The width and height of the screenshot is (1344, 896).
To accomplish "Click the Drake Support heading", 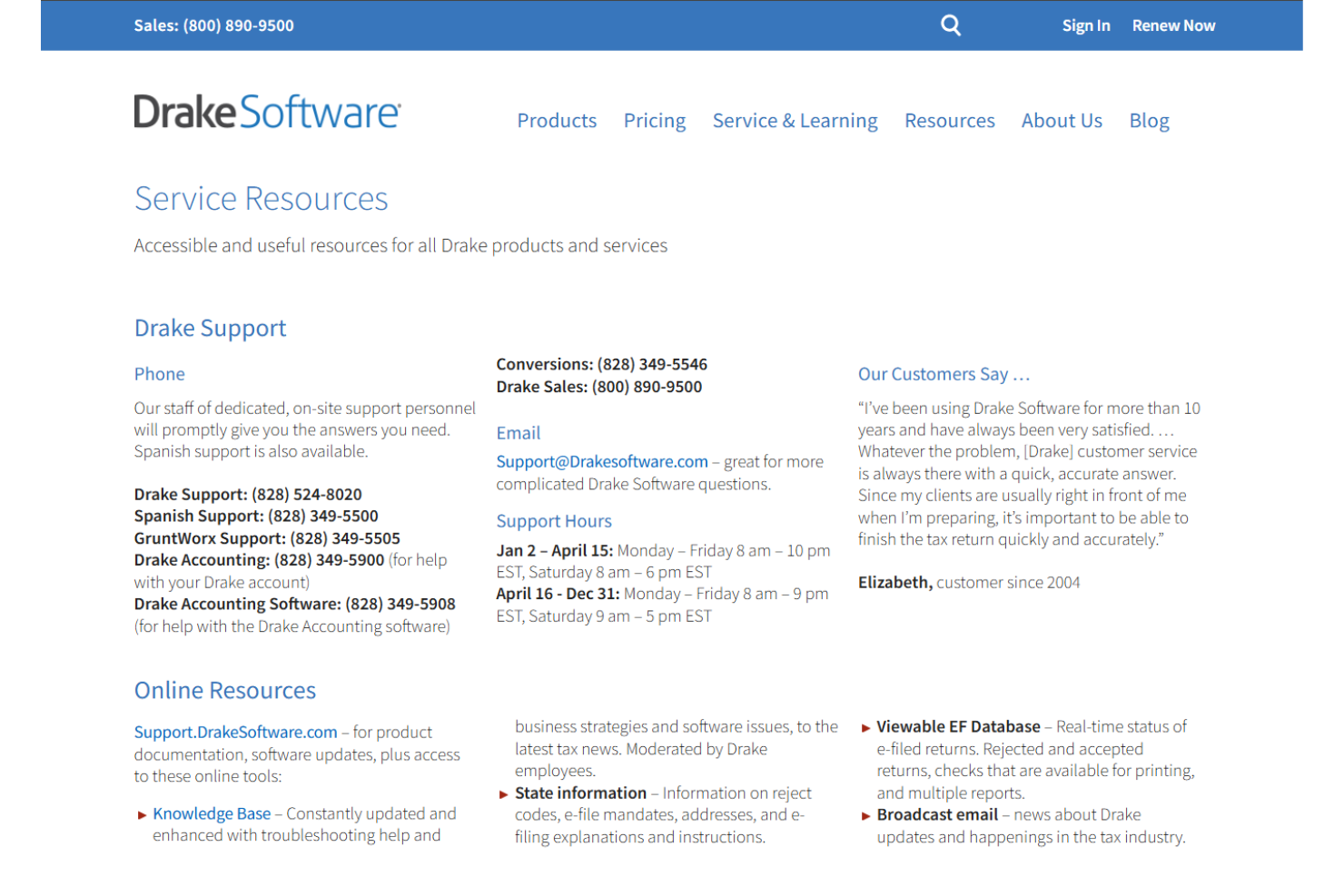I will point(210,328).
